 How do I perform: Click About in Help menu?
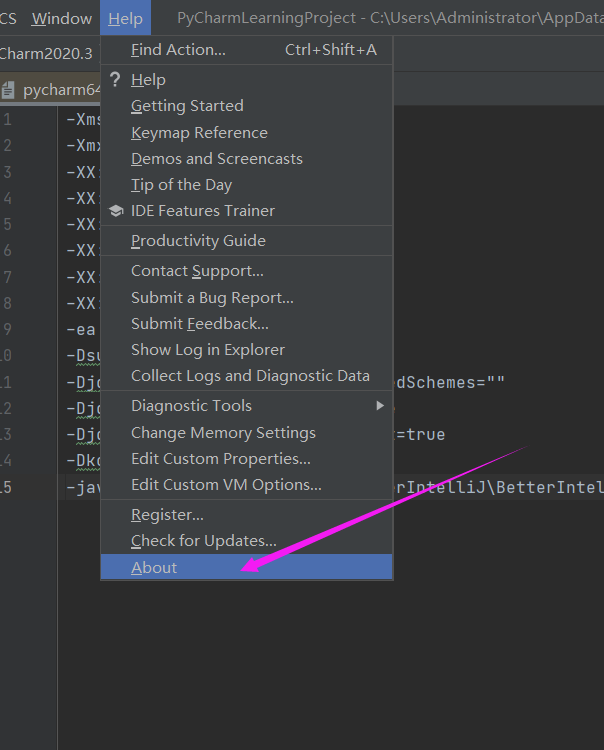[247, 567]
